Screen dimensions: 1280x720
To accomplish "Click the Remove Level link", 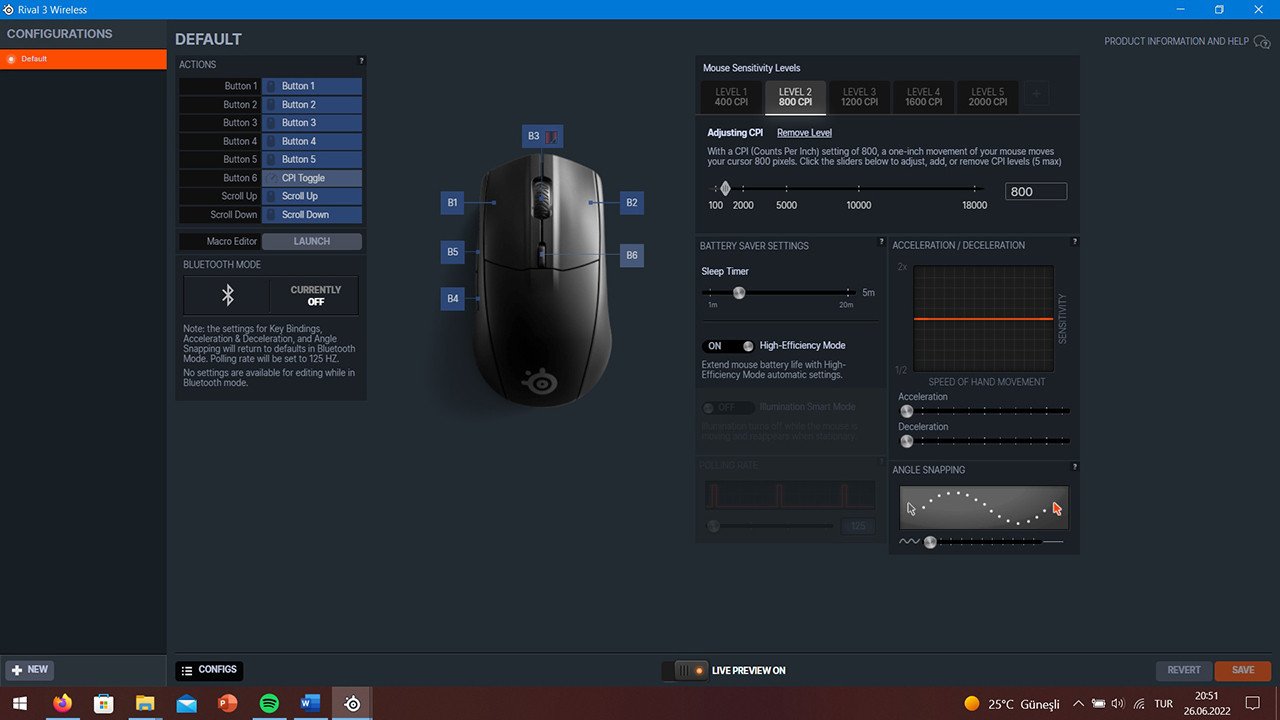I will pyautogui.click(x=804, y=133).
